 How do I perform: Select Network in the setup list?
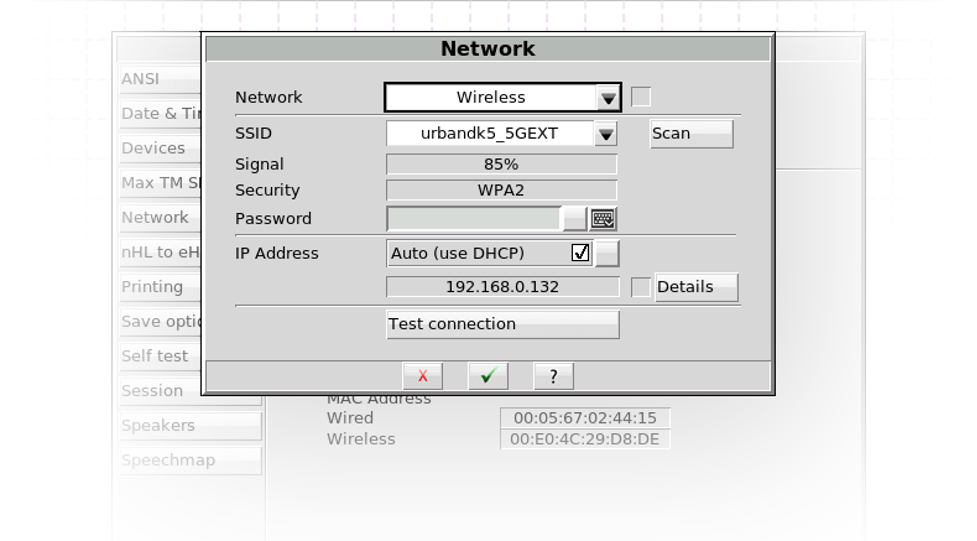coord(160,218)
